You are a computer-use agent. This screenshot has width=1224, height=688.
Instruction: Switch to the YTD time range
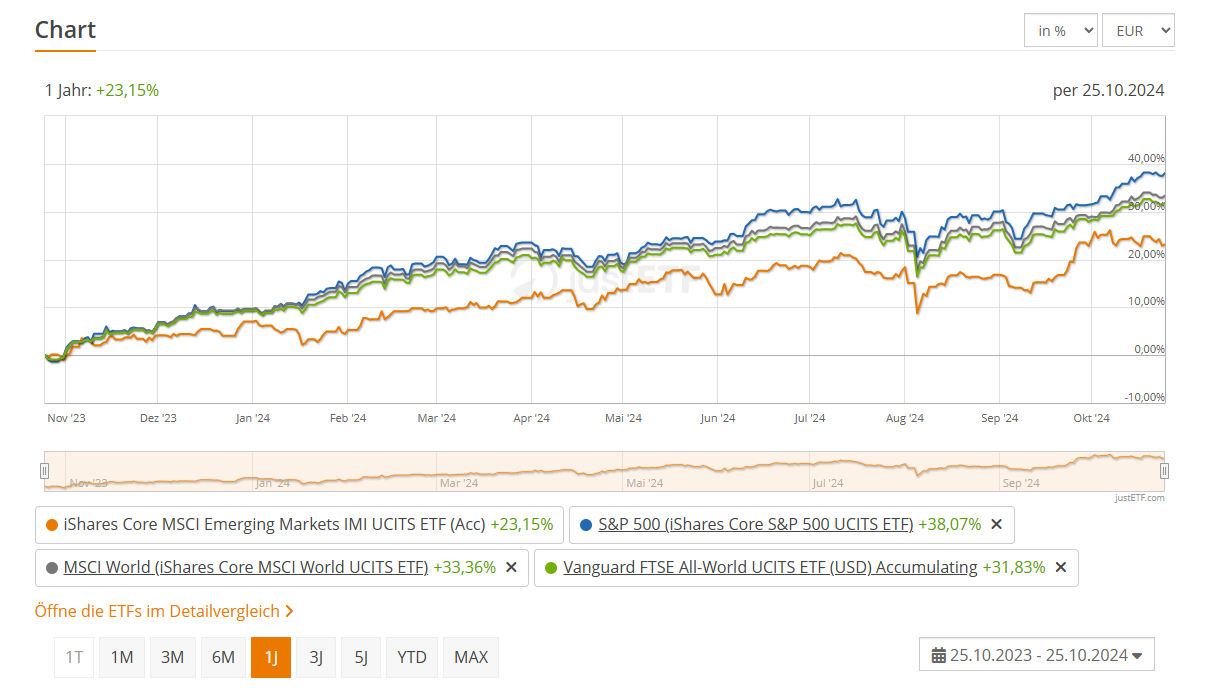coord(412,657)
